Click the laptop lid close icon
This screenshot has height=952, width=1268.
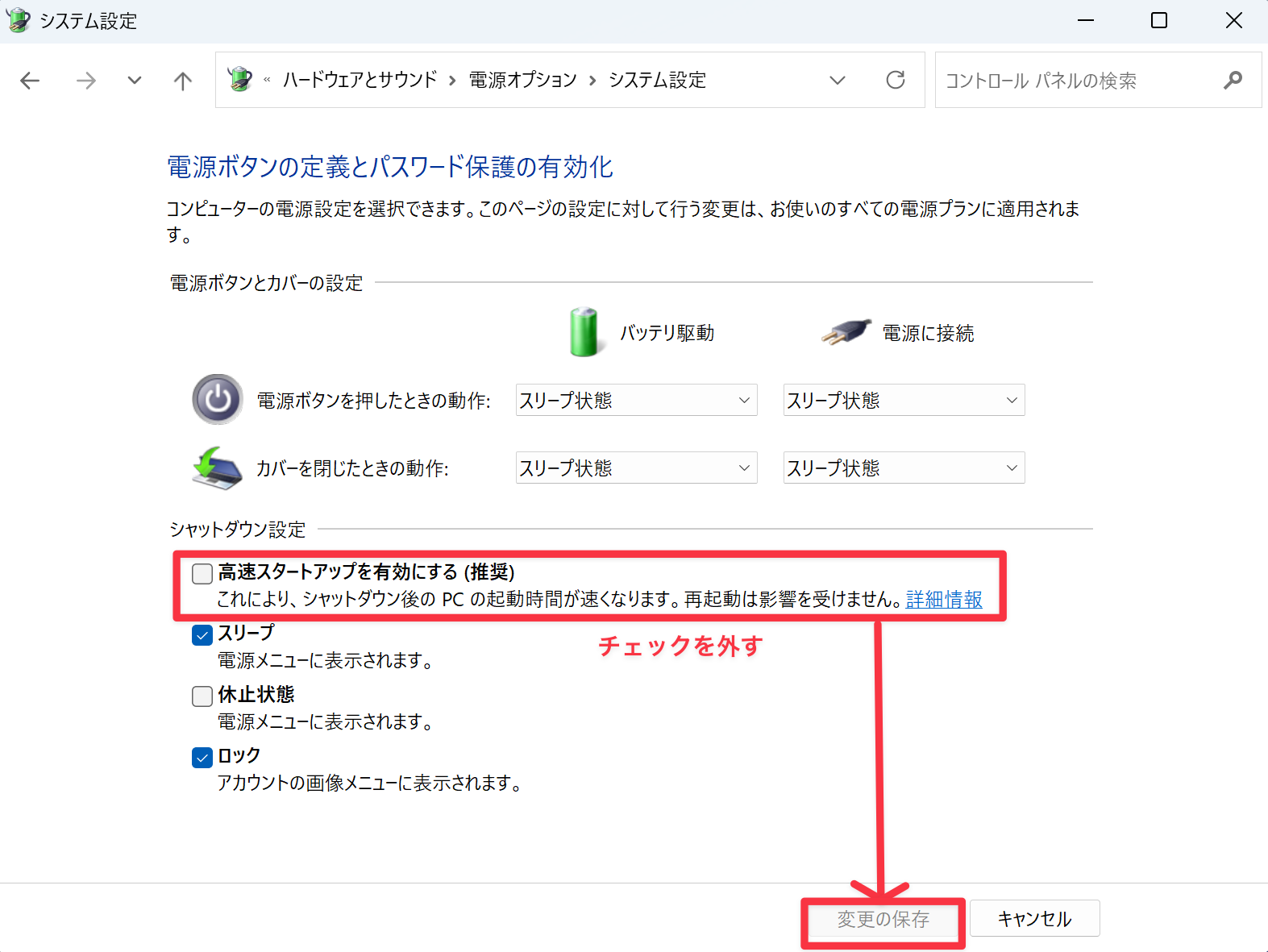point(217,468)
